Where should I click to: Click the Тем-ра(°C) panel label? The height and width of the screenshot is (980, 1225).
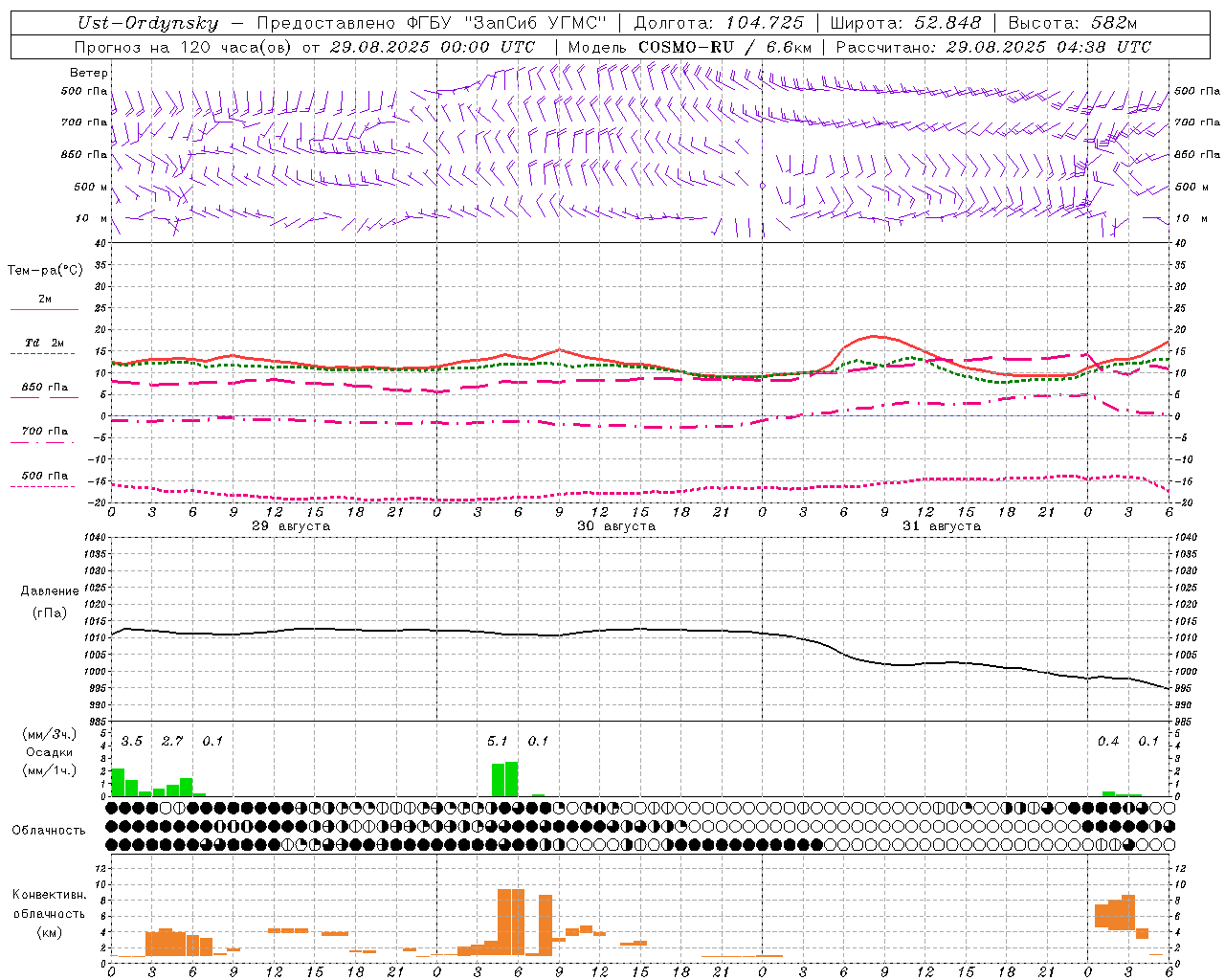(45, 271)
